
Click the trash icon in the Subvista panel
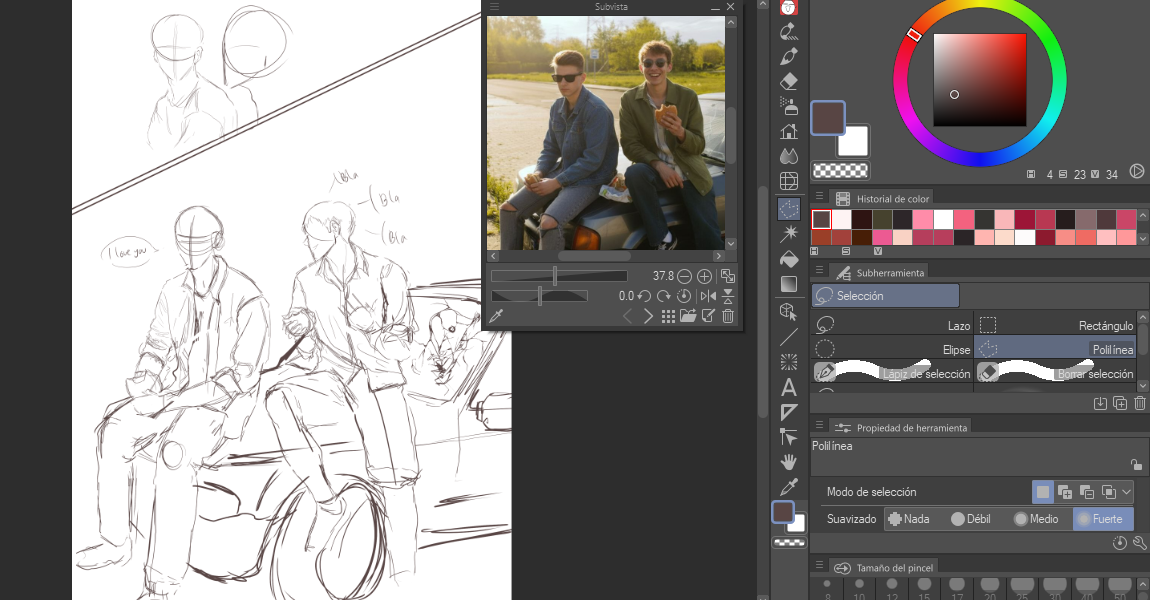[x=727, y=314]
